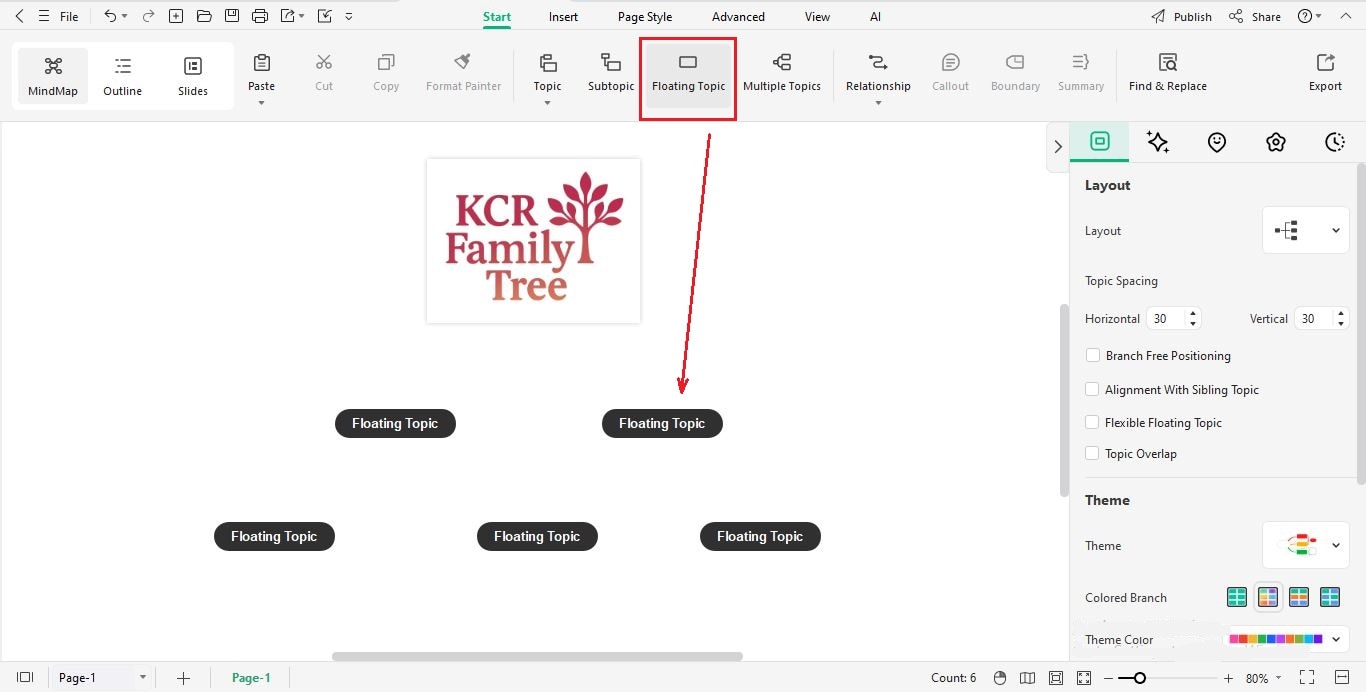The height and width of the screenshot is (692, 1366).
Task: Check Flexible Floating Topic
Action: click(1092, 422)
